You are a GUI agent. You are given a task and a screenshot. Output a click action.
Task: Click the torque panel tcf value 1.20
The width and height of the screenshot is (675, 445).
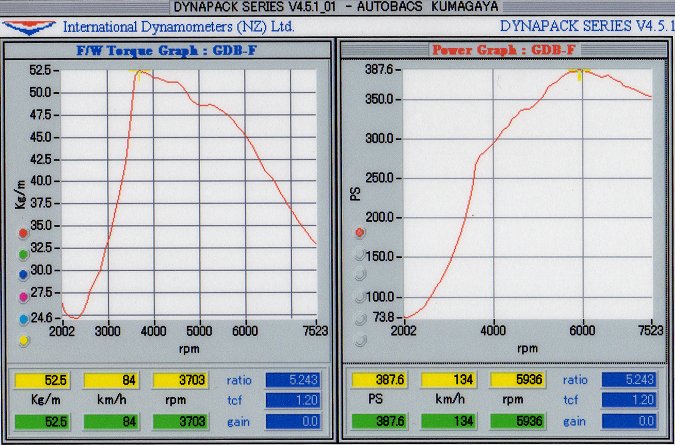coord(293,401)
